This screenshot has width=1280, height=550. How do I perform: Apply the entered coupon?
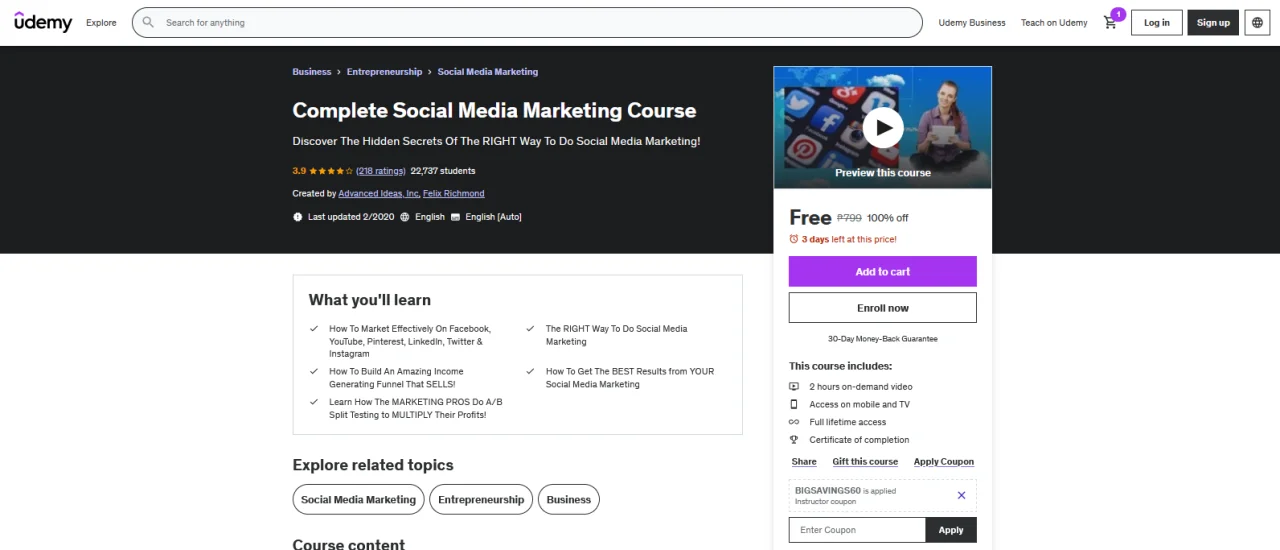[x=951, y=530]
